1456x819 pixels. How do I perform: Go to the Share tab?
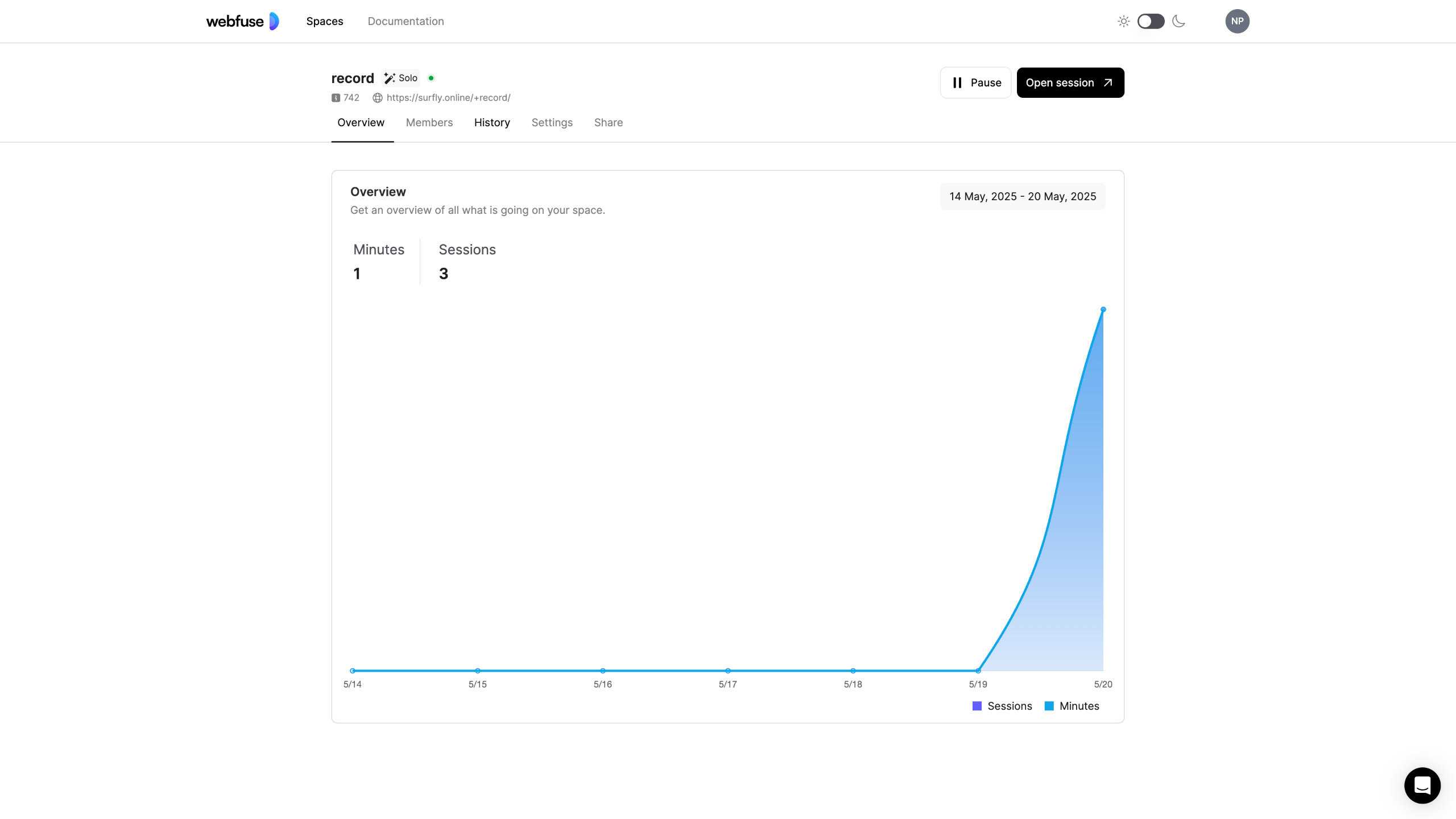[608, 123]
